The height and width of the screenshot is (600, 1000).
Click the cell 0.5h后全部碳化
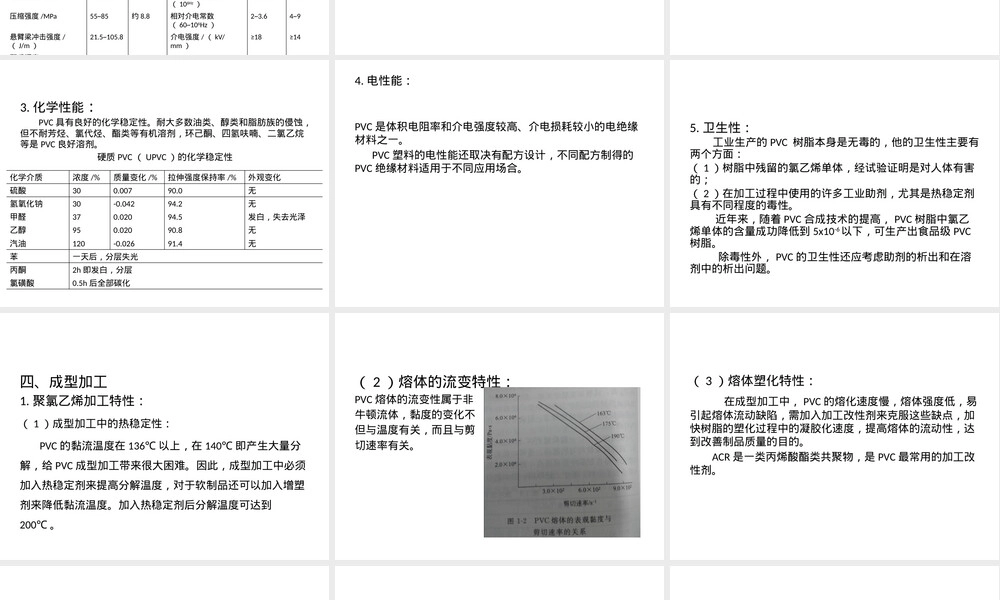click(101, 283)
